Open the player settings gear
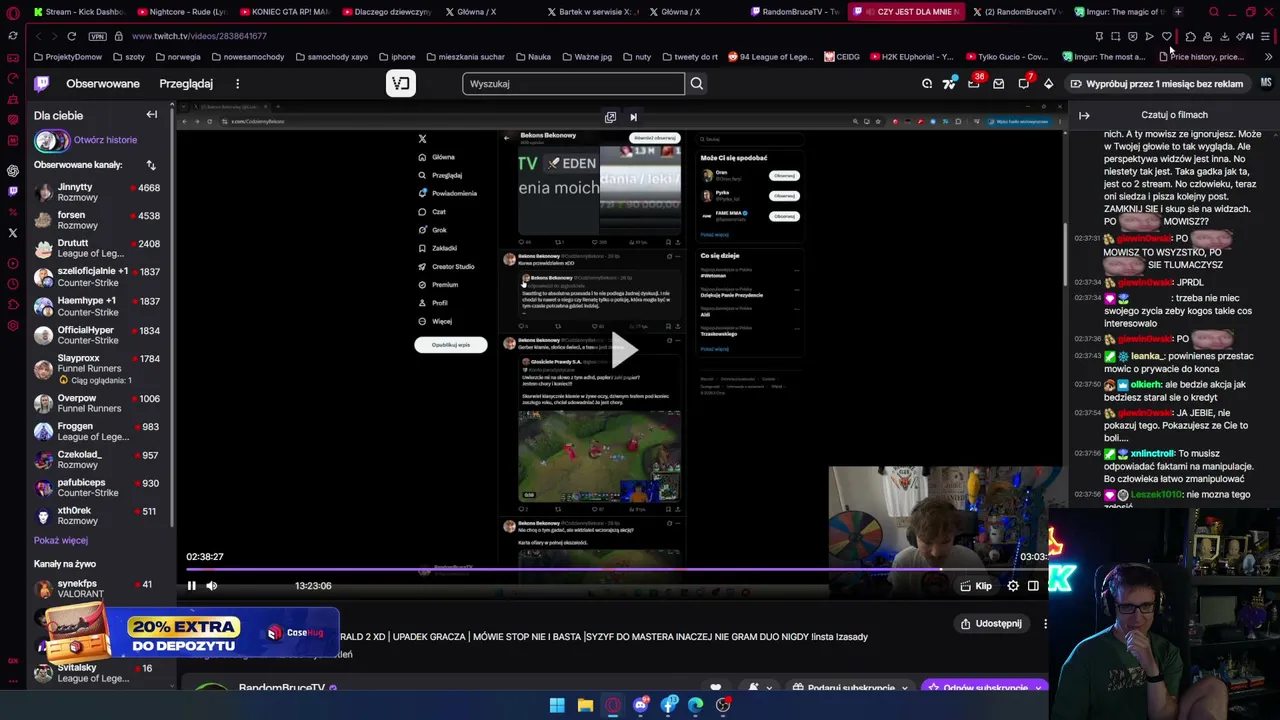Viewport: 1280px width, 720px height. [x=1013, y=586]
